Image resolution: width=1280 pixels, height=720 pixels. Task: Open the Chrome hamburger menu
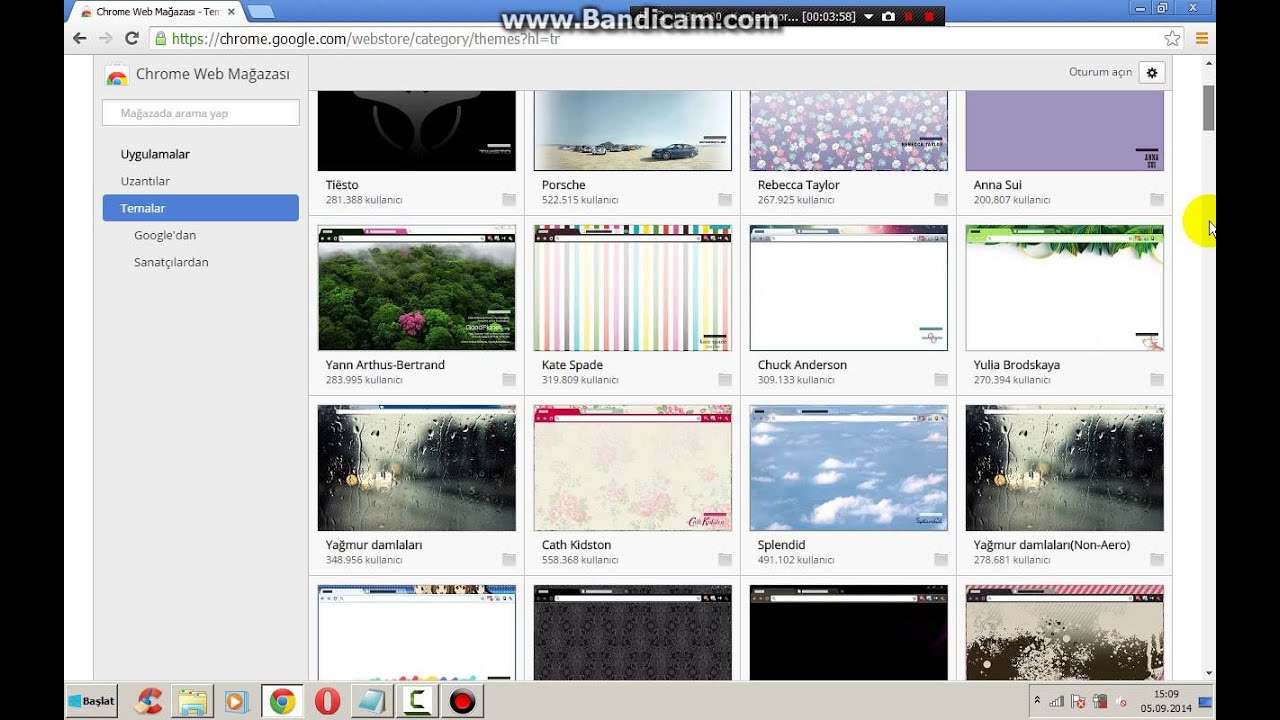point(1202,39)
